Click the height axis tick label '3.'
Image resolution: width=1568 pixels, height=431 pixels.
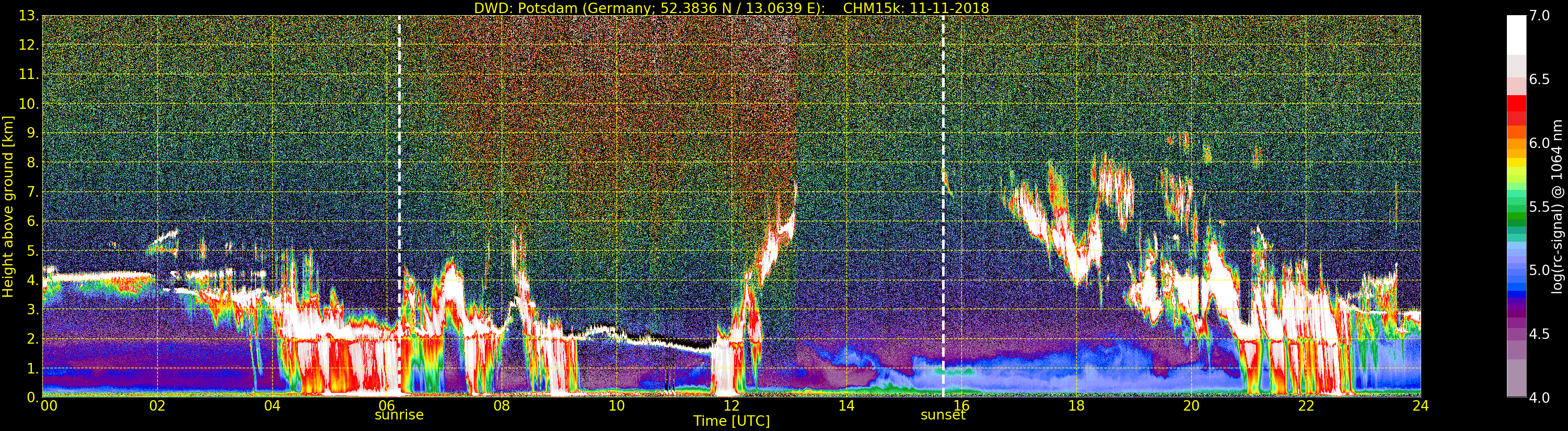coord(33,309)
